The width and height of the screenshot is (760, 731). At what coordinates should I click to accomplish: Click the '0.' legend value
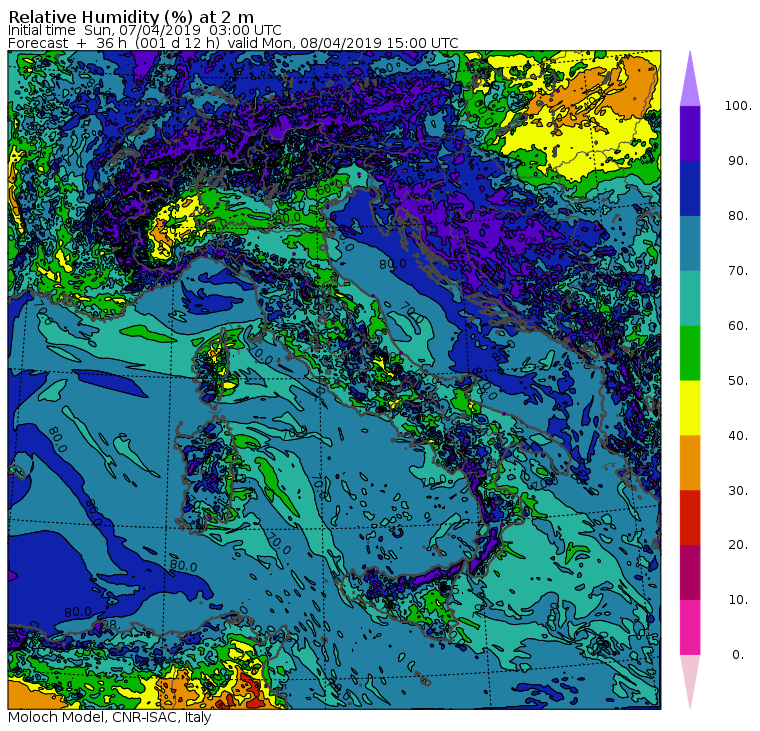click(738, 655)
